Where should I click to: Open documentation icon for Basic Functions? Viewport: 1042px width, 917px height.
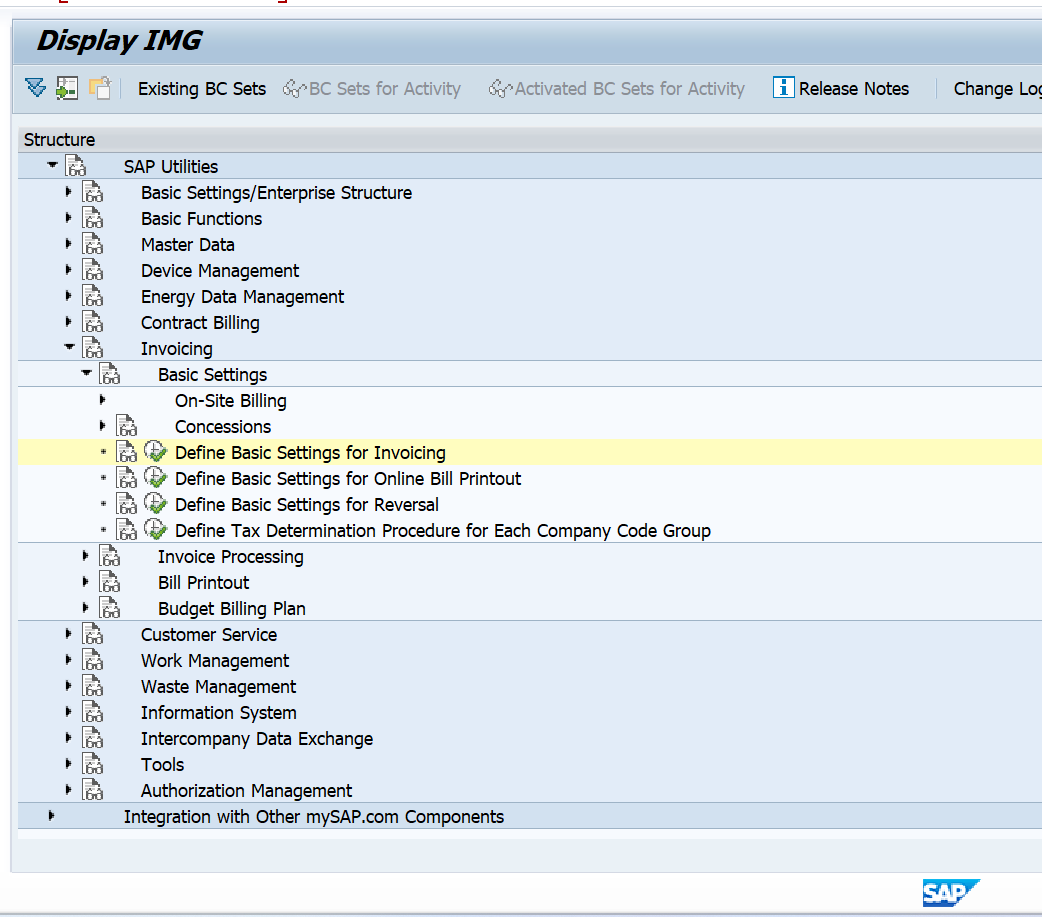tap(93, 219)
